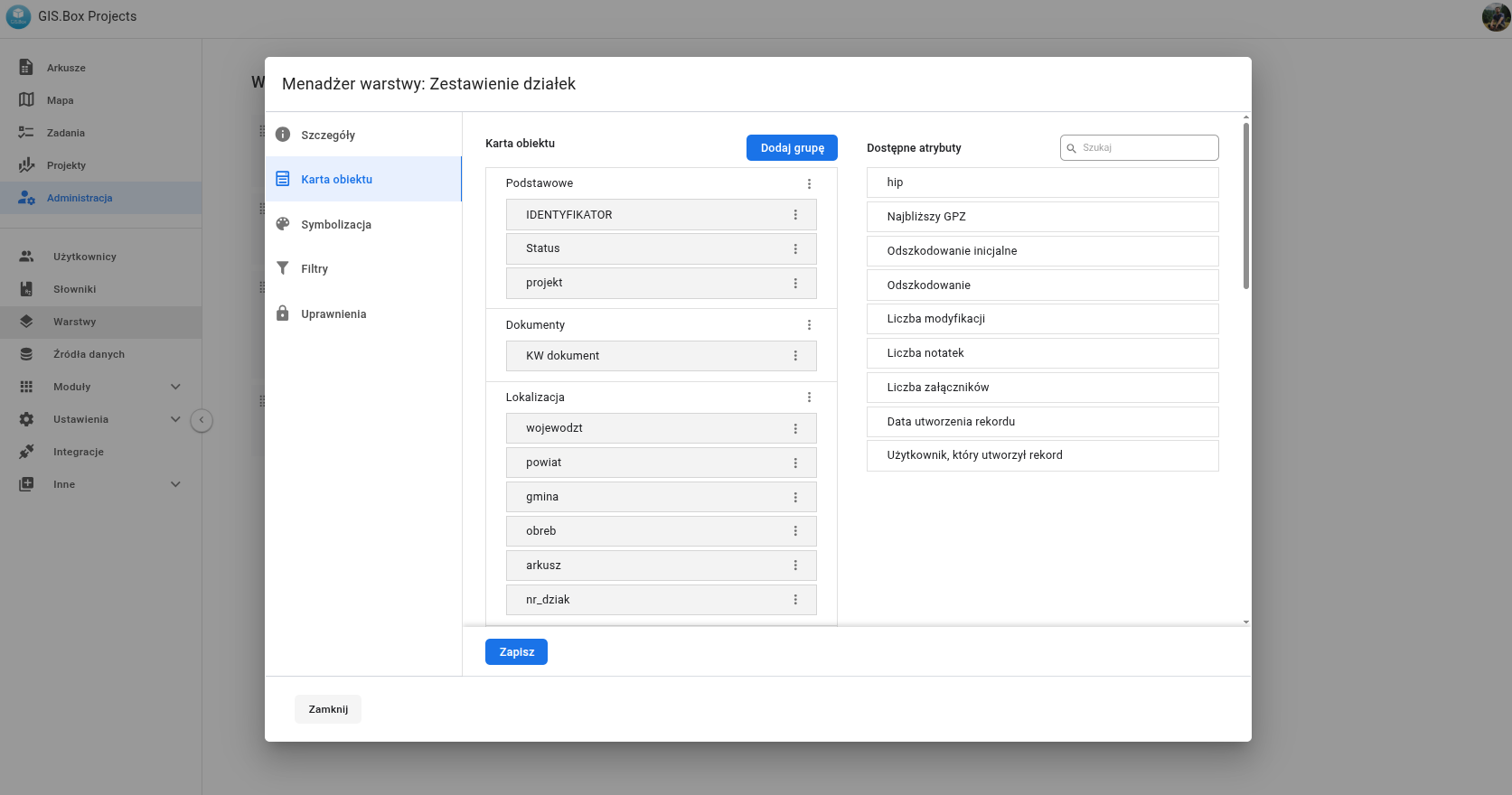Open the three-dot menu for IDENTYFIKATOR
The width and height of the screenshot is (1512, 795).
point(795,215)
